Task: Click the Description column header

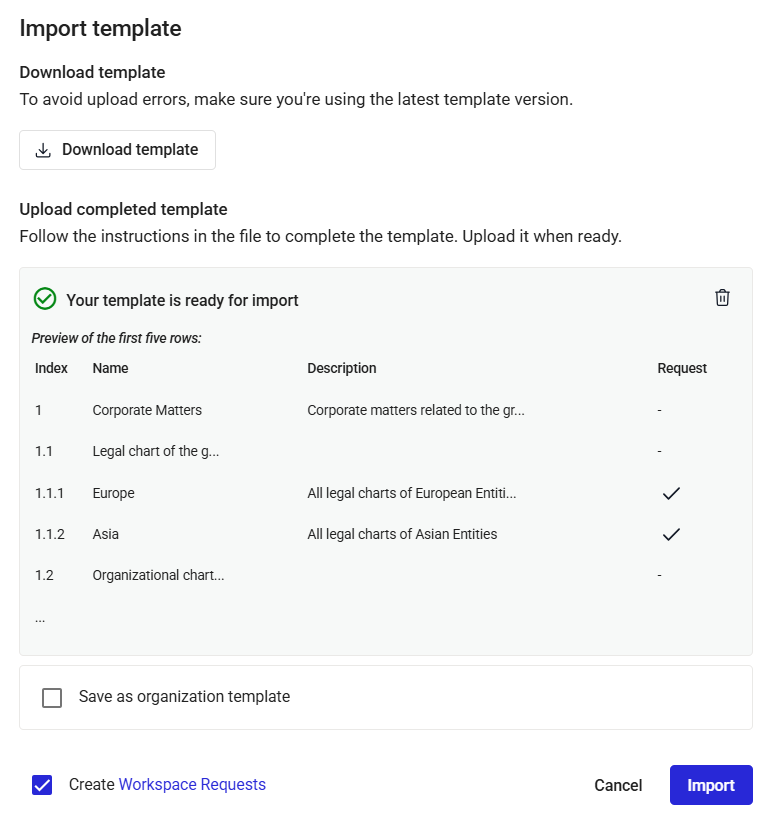Action: tap(342, 368)
